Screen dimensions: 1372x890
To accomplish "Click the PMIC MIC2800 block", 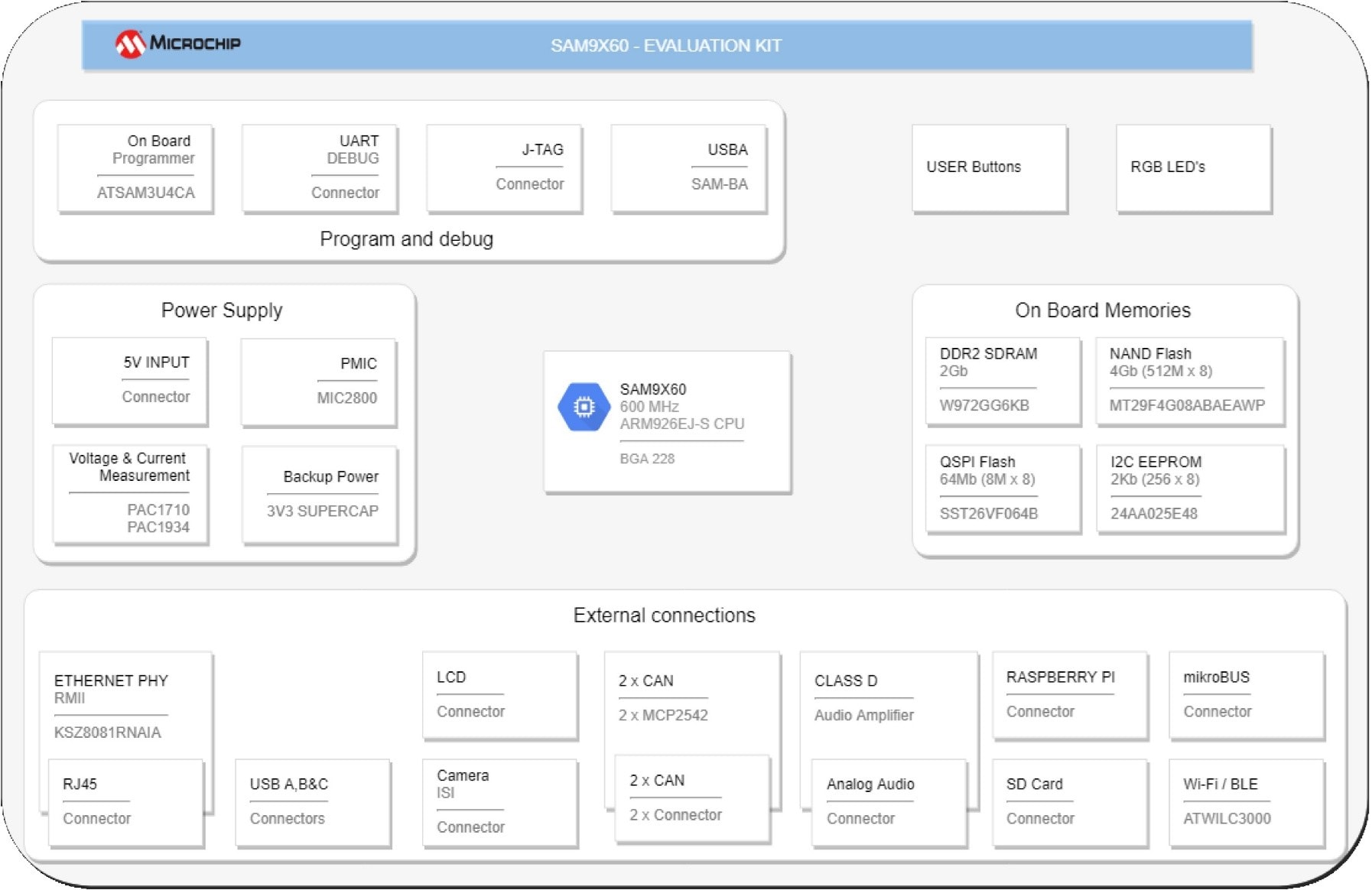I will point(318,381).
